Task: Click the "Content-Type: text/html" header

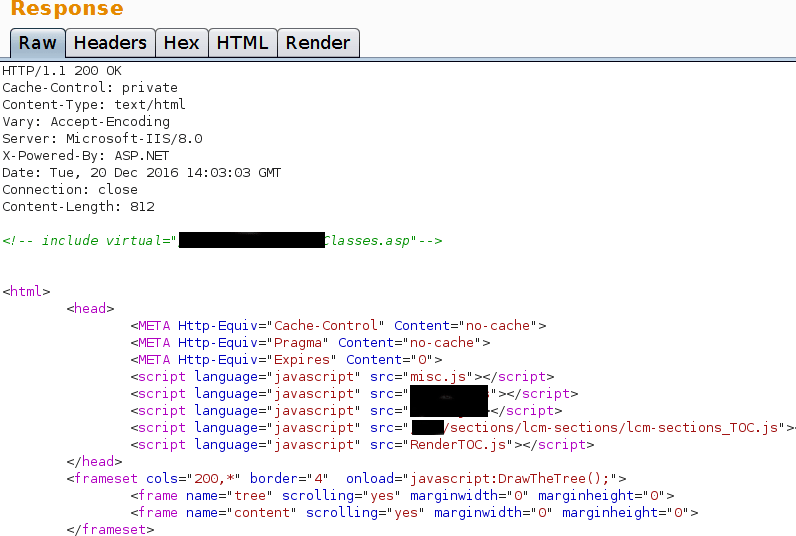Action: pos(94,105)
